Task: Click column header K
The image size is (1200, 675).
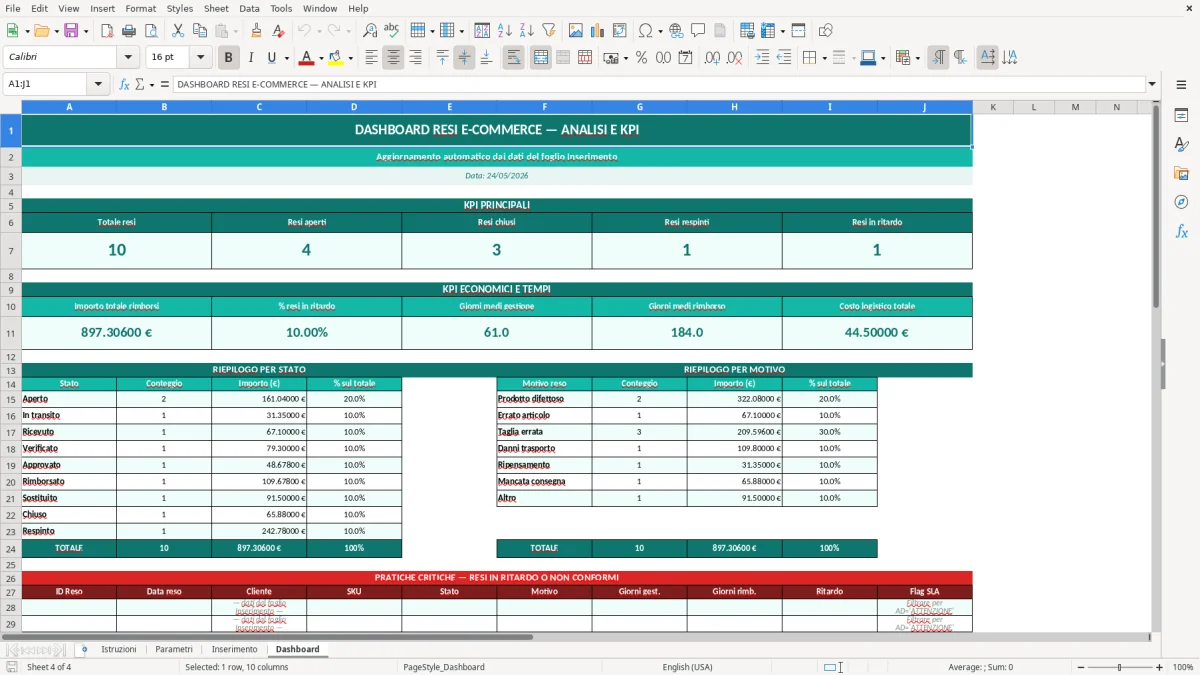Action: (993, 107)
